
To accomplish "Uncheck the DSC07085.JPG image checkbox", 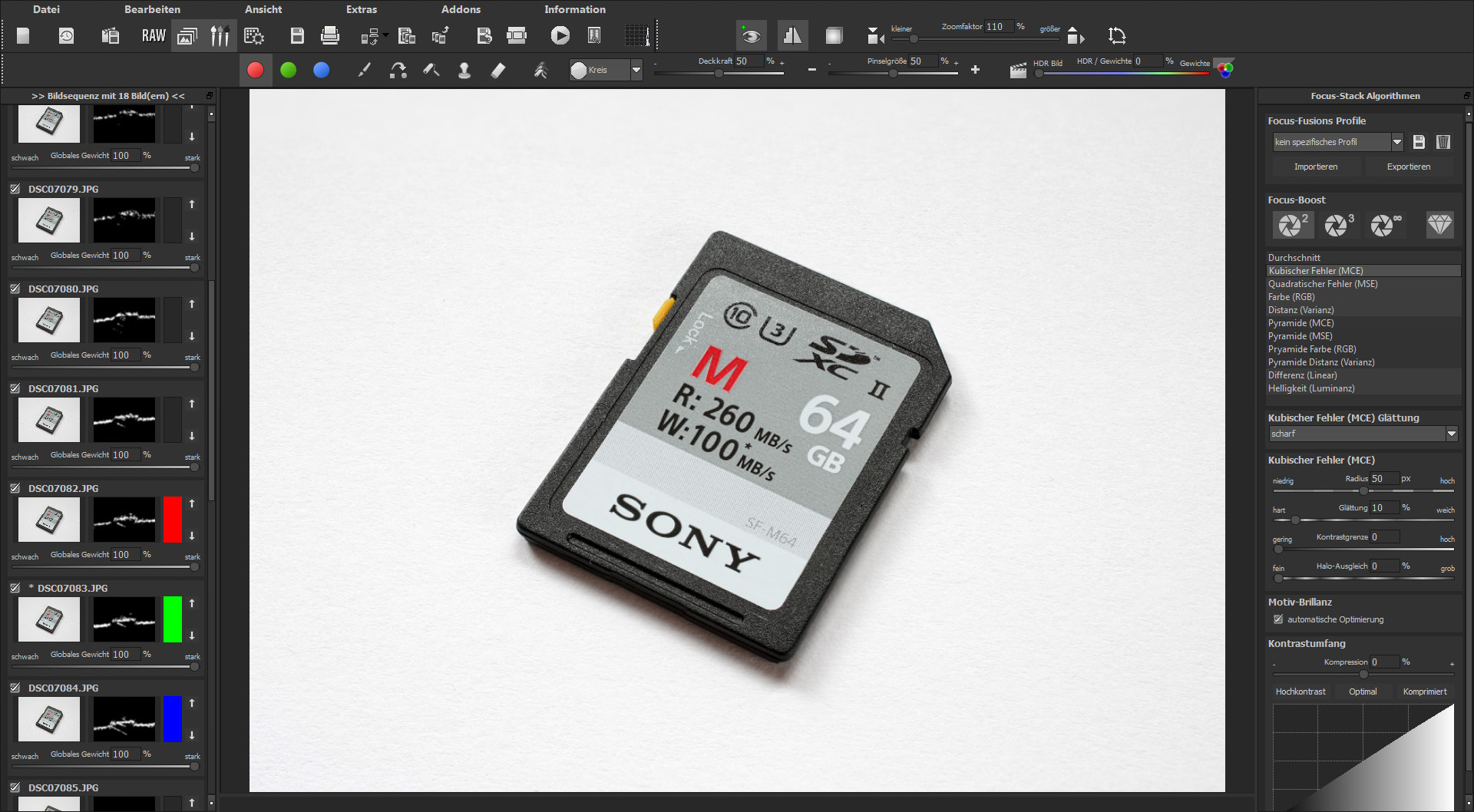I will [15, 787].
